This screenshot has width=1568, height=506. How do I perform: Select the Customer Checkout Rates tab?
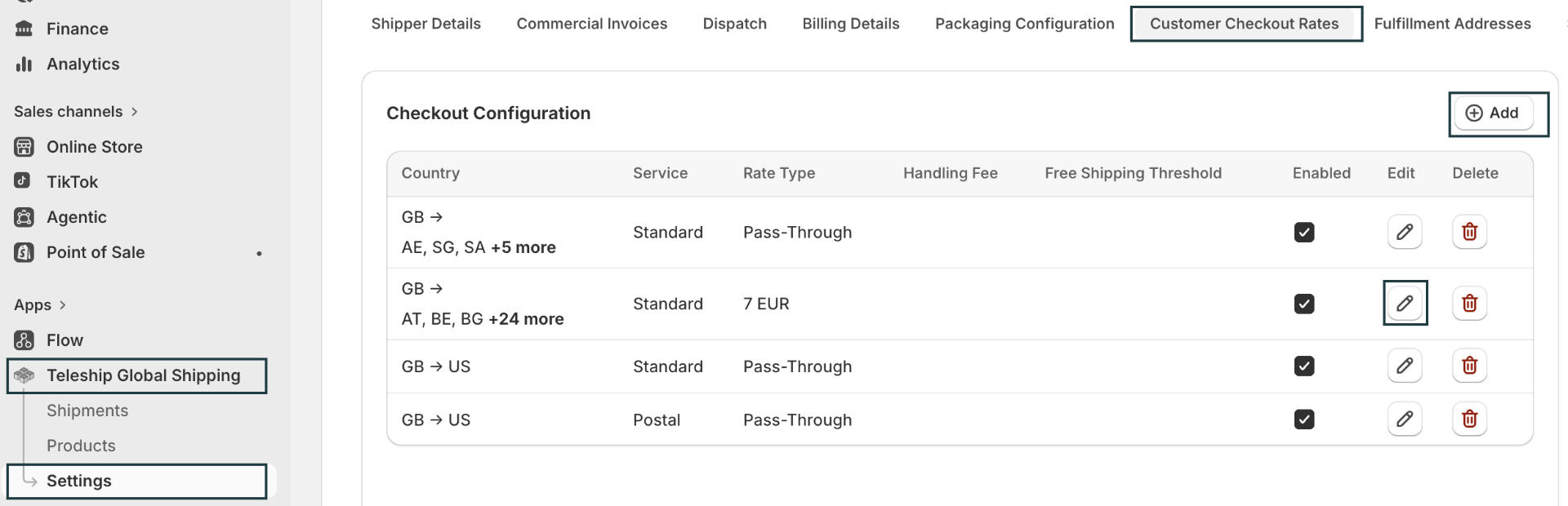(1245, 24)
